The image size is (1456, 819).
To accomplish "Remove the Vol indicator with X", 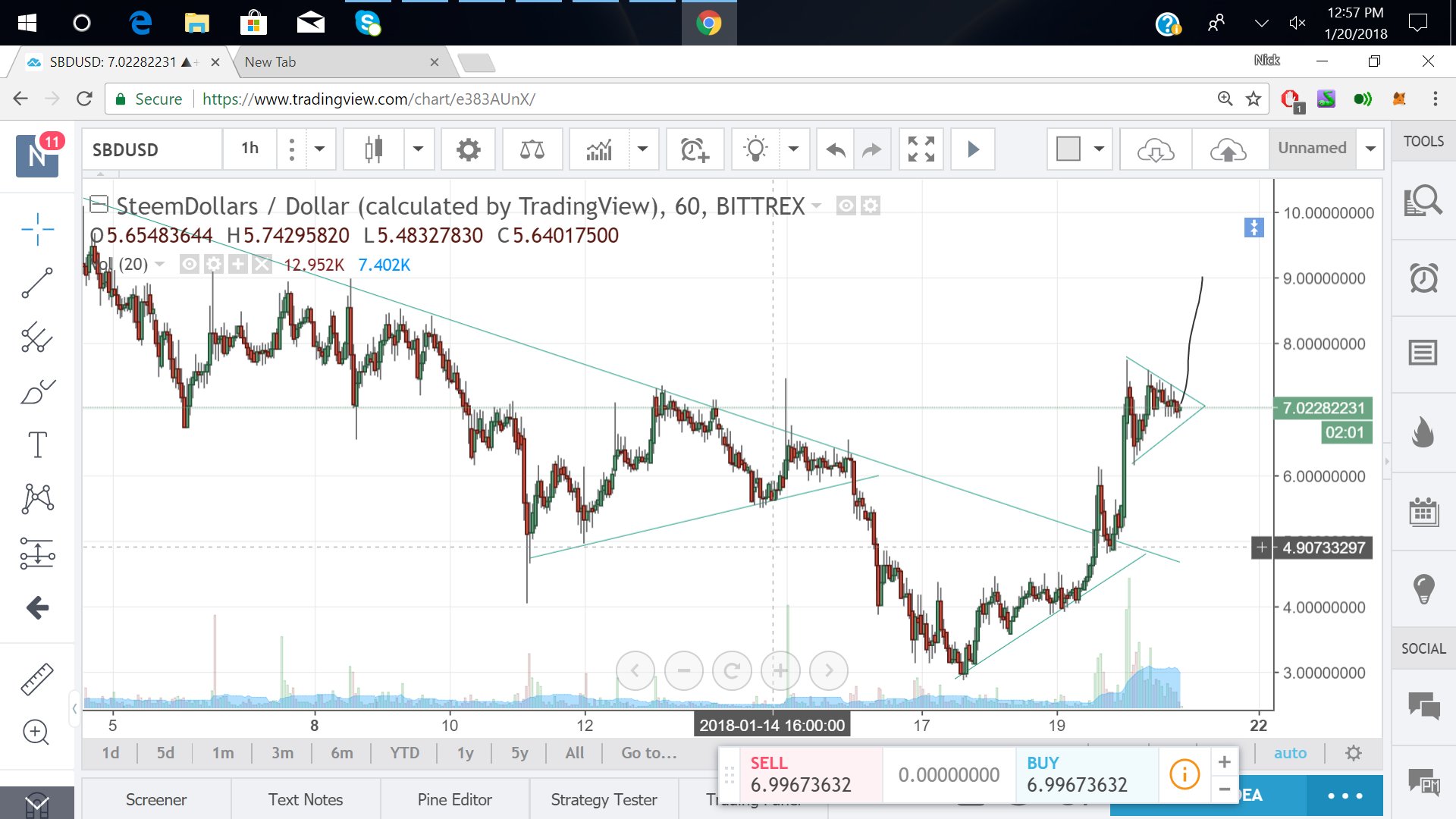I will [x=262, y=264].
